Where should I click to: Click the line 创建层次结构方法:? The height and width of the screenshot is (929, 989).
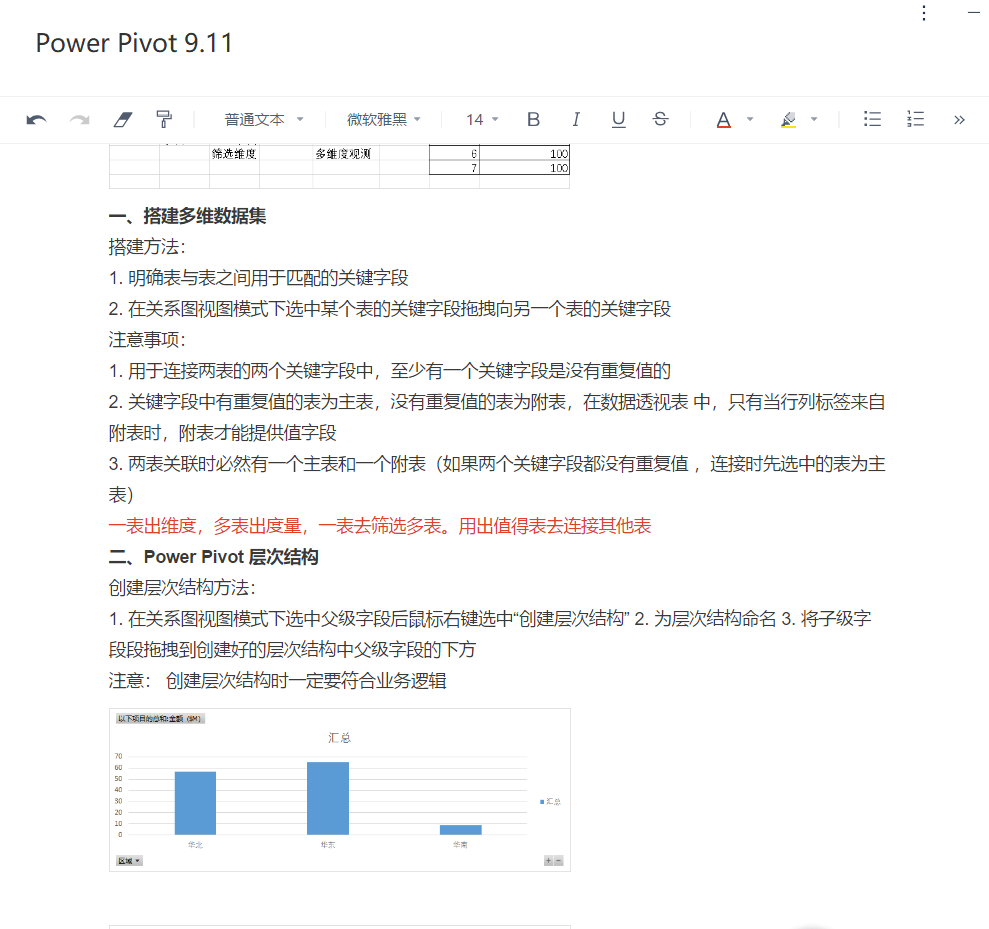[182, 588]
